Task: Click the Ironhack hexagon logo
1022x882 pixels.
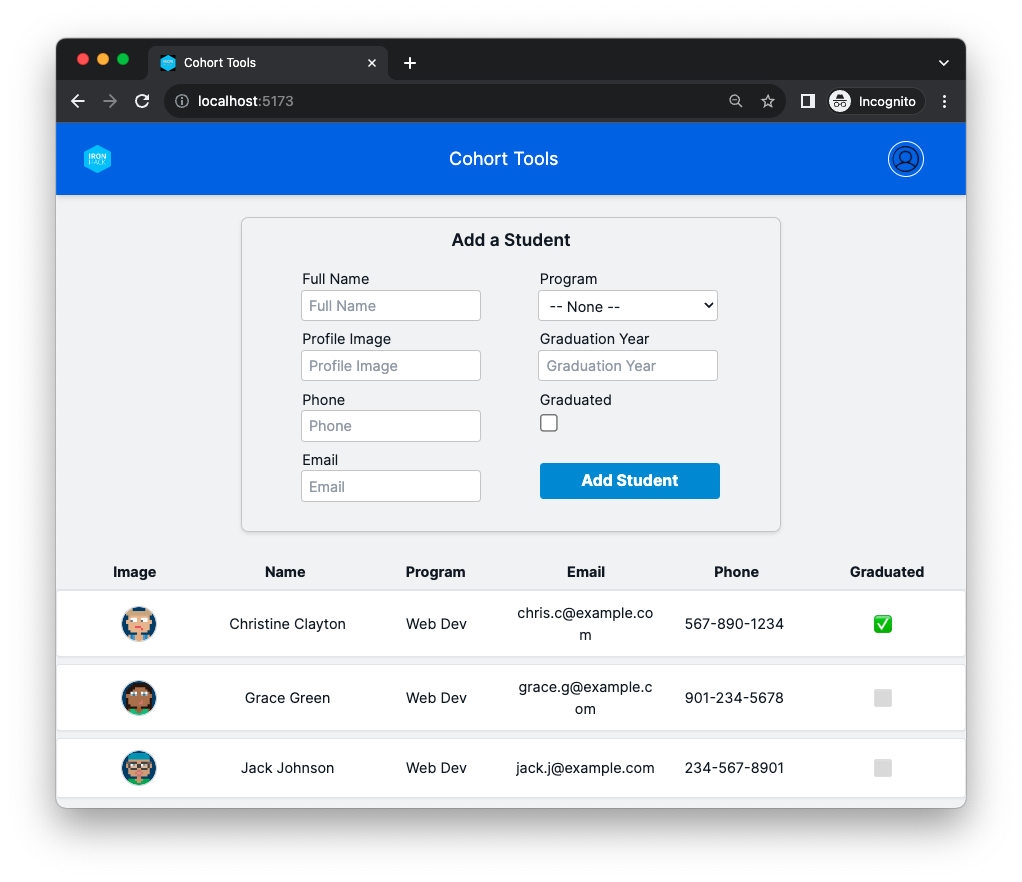Action: [97, 159]
